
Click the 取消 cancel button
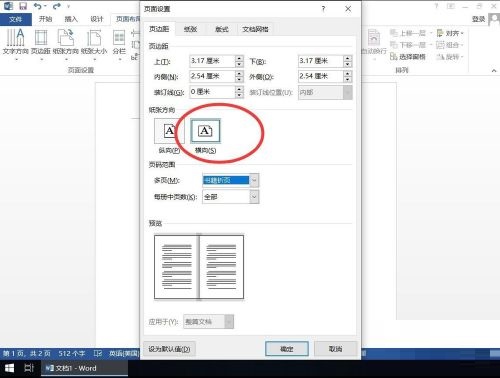pos(335,349)
